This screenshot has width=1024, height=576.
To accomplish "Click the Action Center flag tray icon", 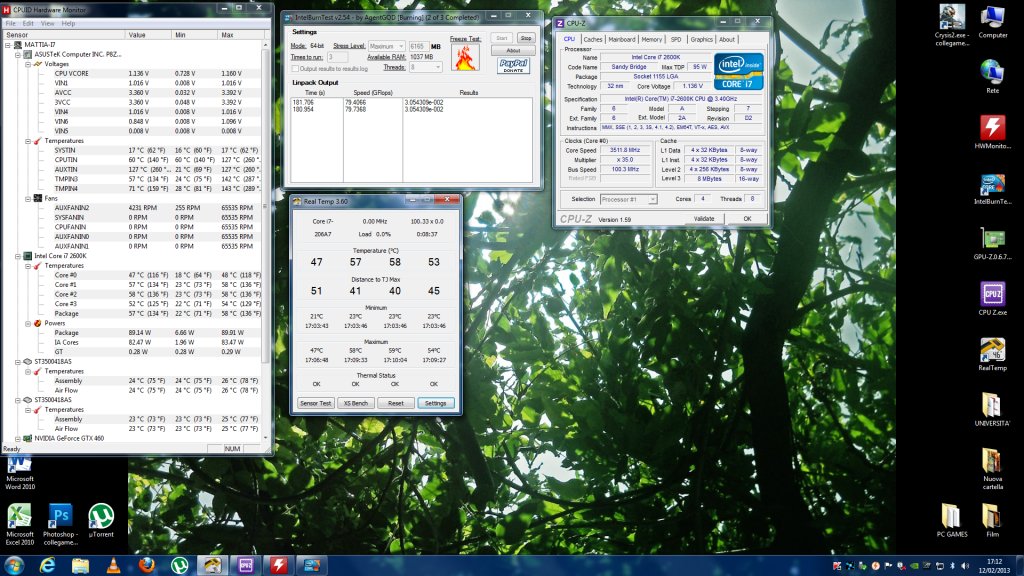I will click(x=888, y=566).
